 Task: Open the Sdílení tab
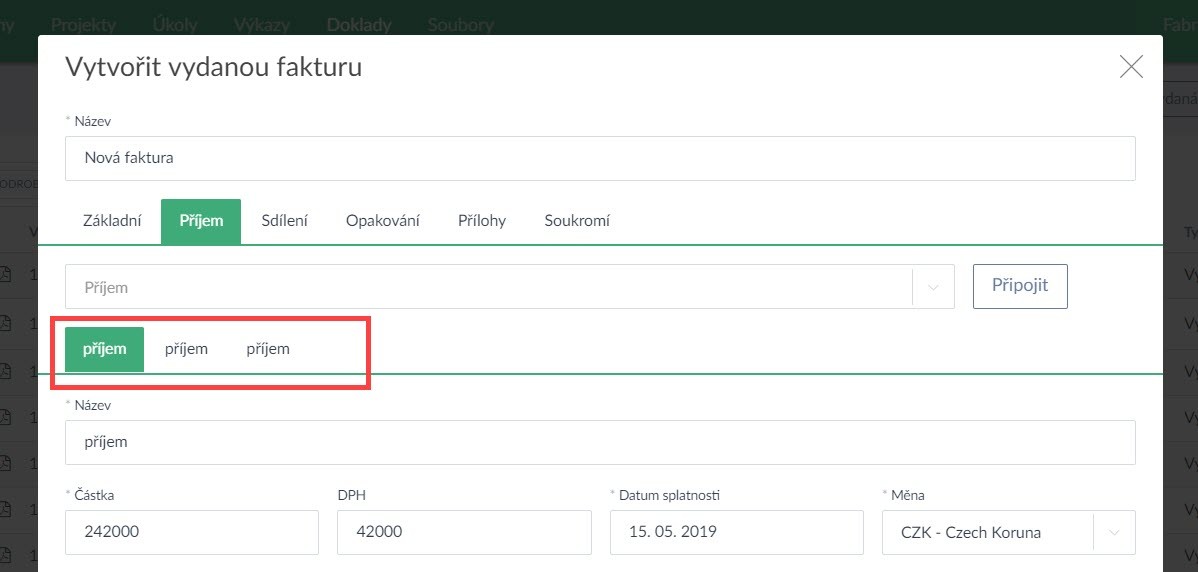(284, 221)
